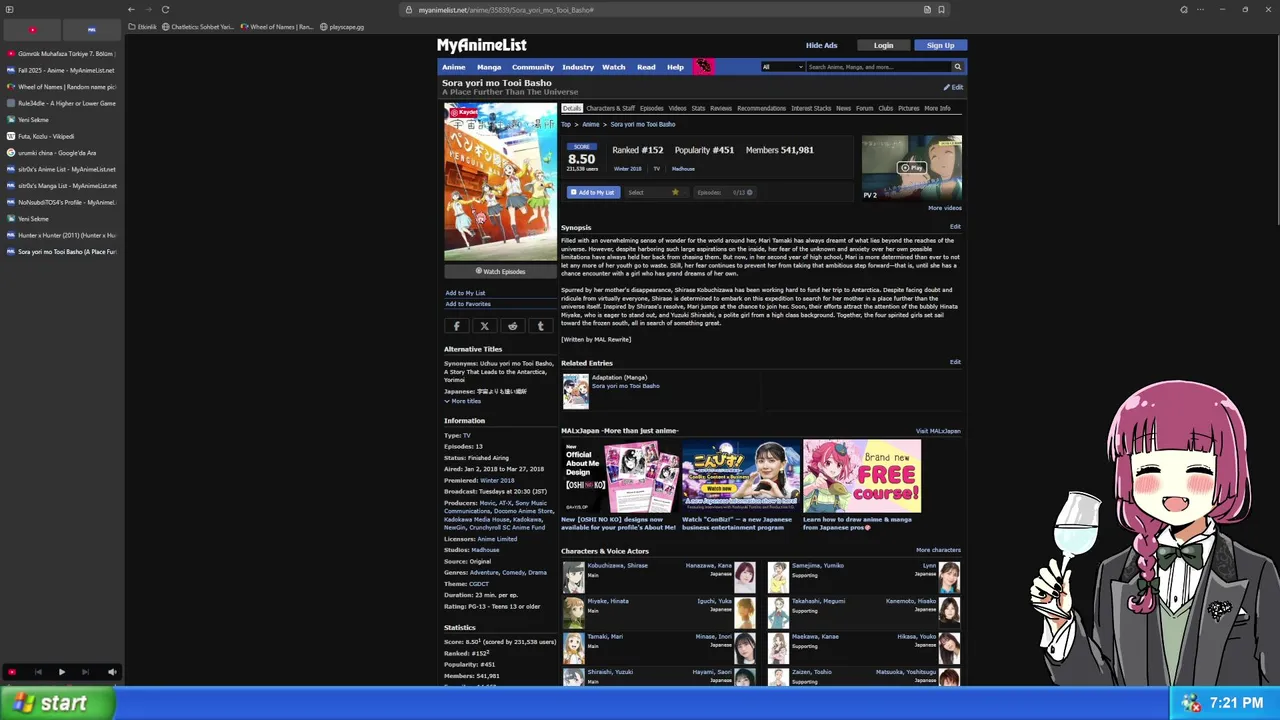Click the browser back arrow
The width and height of the screenshot is (1280, 720).
click(x=131, y=9)
